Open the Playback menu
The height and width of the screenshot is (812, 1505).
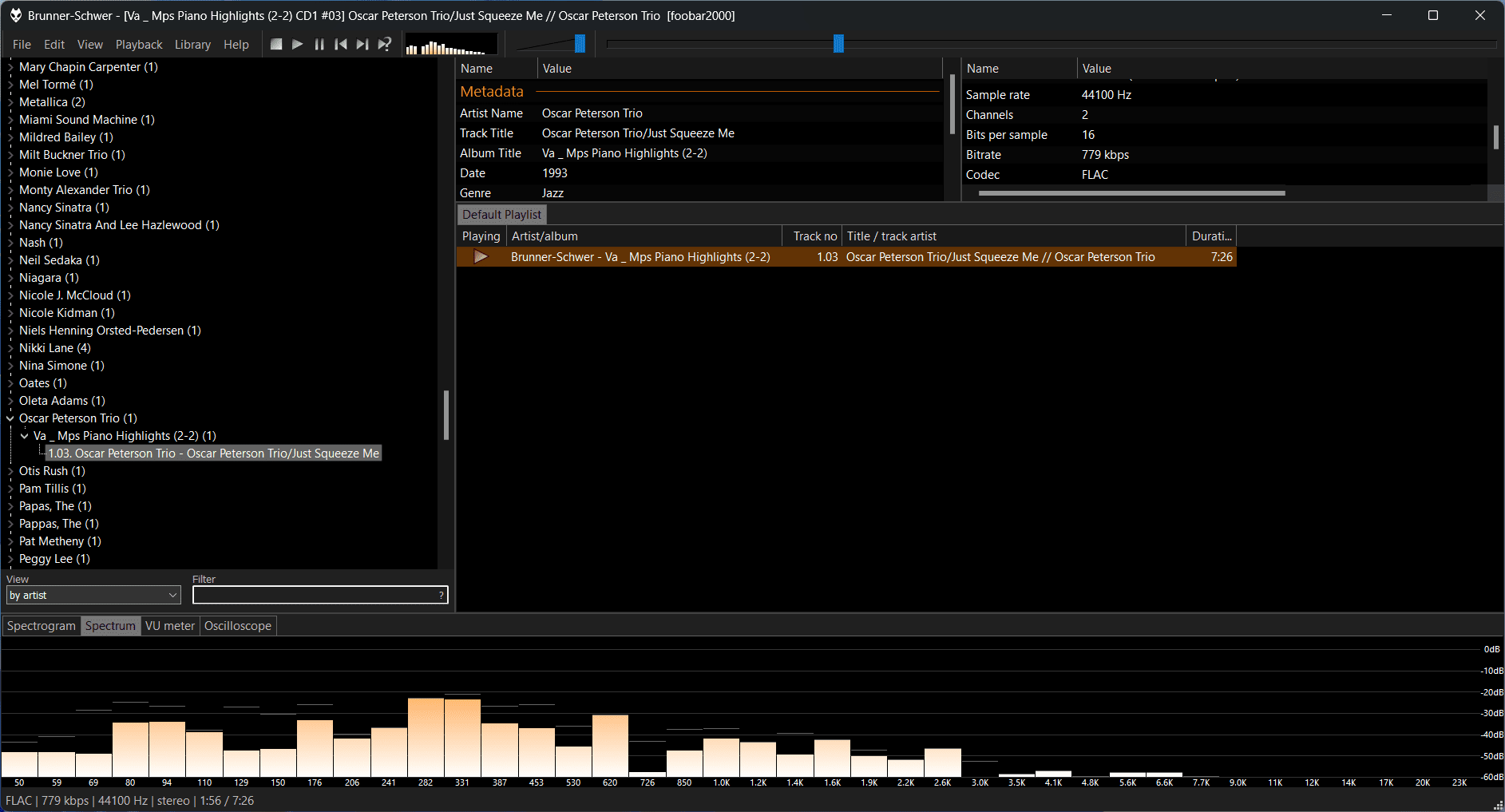tap(139, 45)
